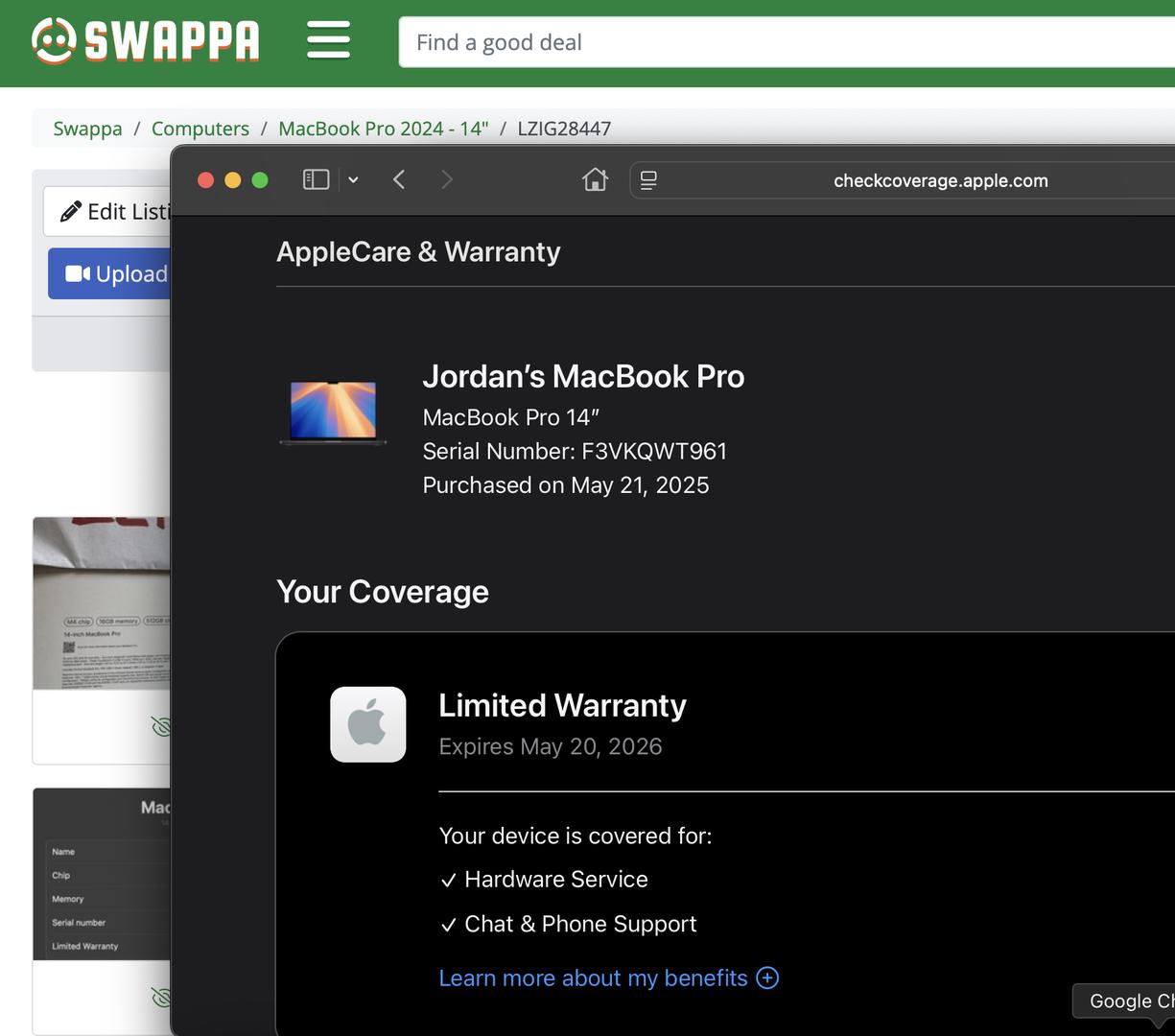The width and height of the screenshot is (1175, 1036).
Task: Open page menu icon in address bar
Action: pos(648,180)
